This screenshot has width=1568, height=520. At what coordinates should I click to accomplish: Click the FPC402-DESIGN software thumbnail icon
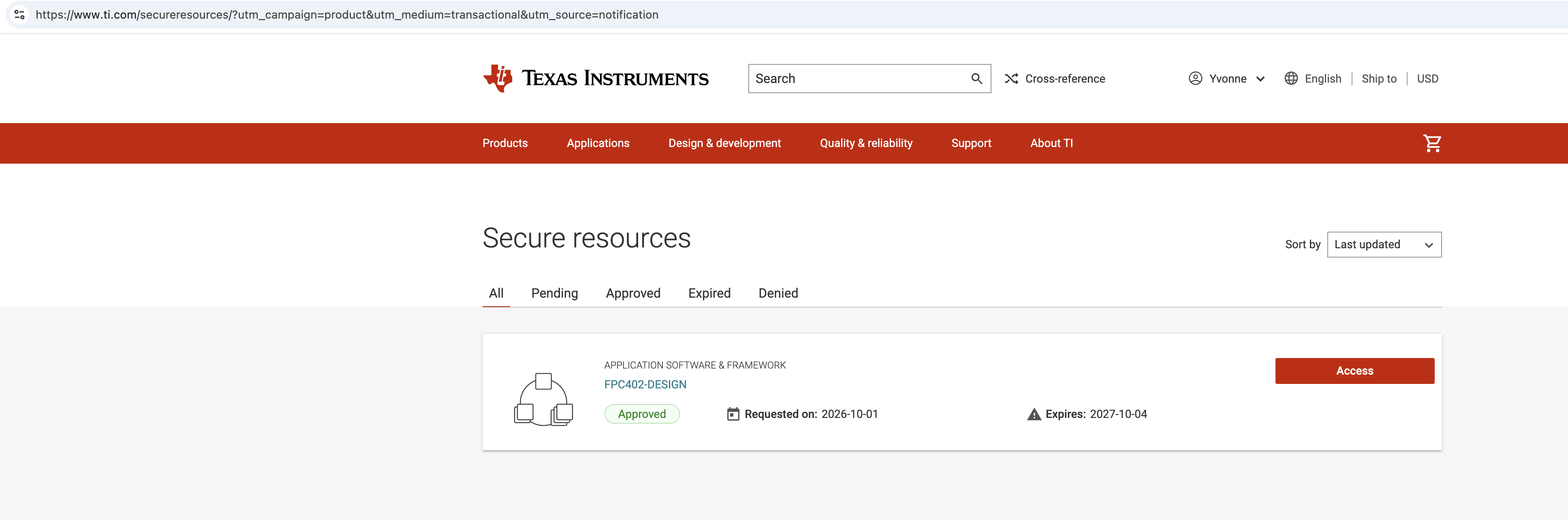pos(544,399)
